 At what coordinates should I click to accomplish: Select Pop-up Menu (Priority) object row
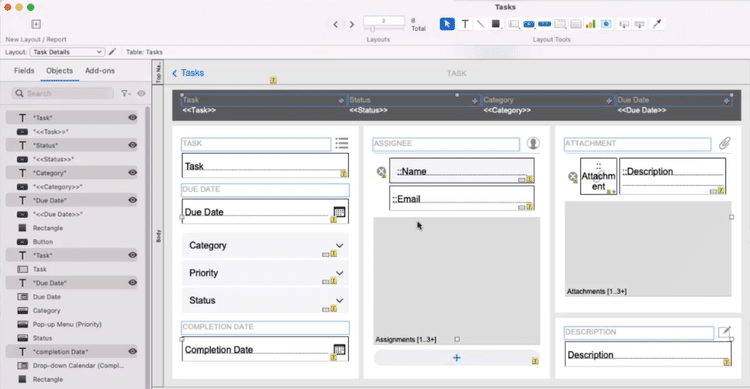pyautogui.click(x=72, y=324)
